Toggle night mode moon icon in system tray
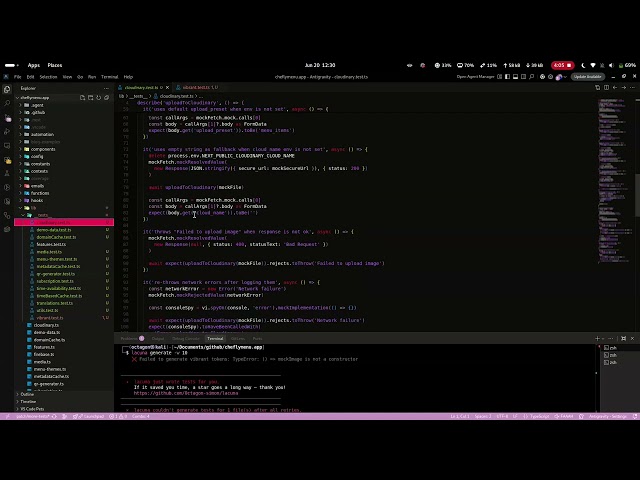 coord(583,65)
